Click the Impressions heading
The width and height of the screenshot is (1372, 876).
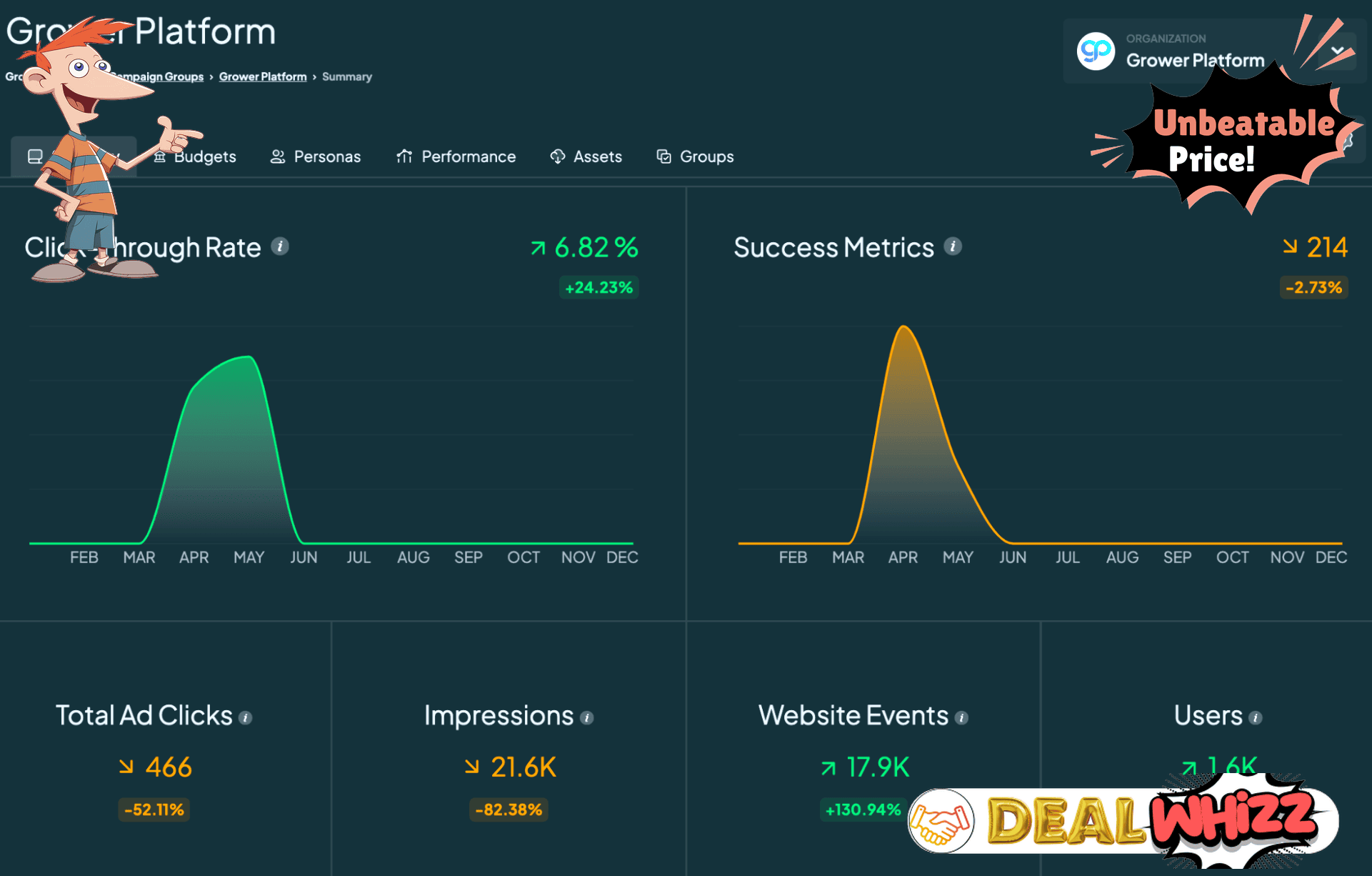[x=499, y=715]
